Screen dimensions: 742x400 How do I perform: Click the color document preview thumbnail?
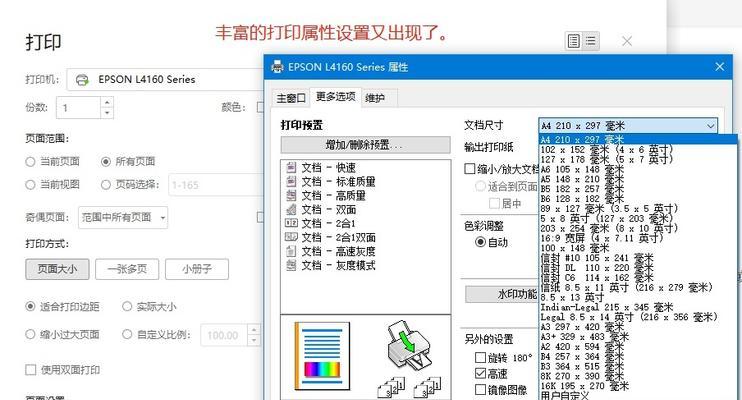click(322, 355)
